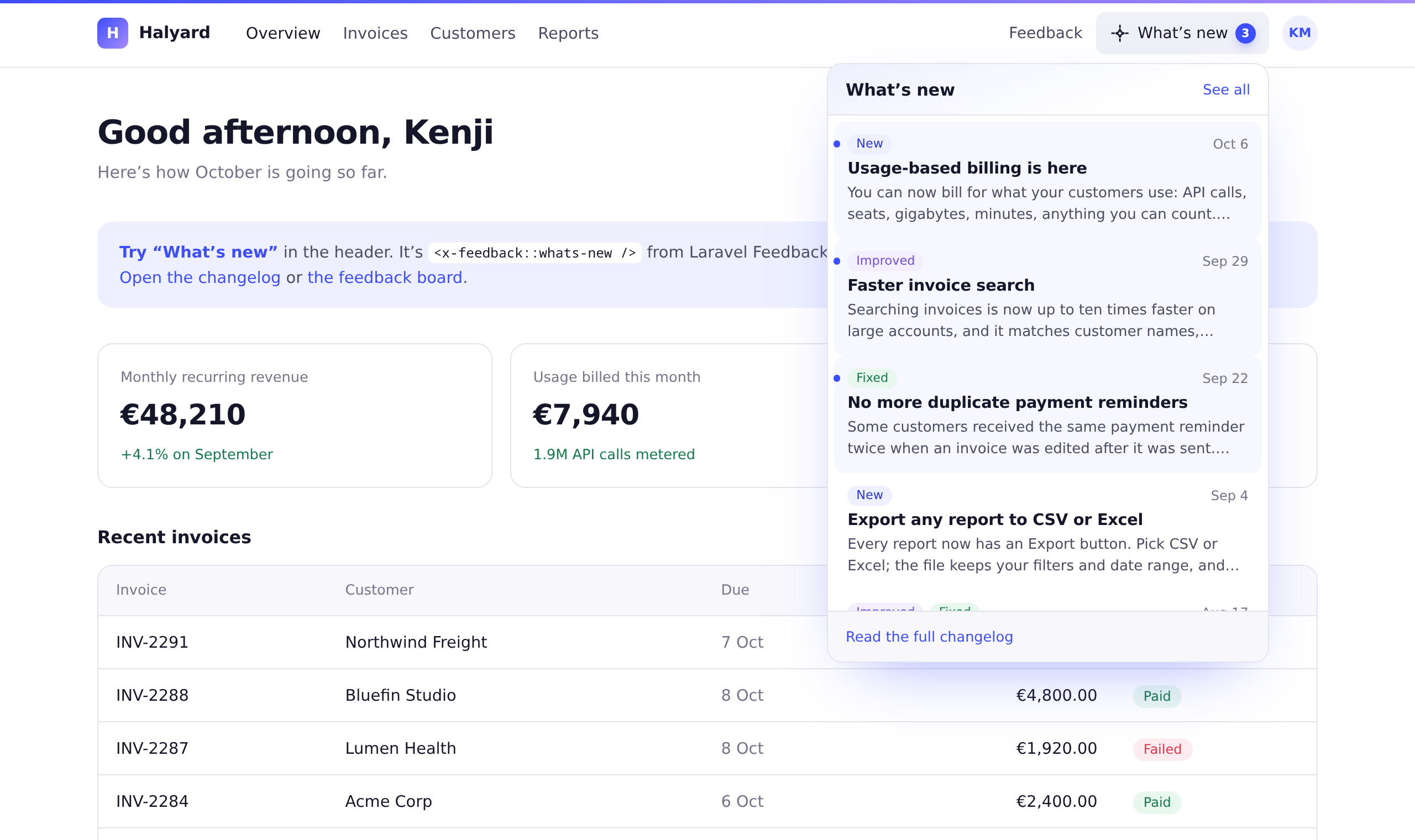
Task: Click the New tag on Sep 4 entry
Action: click(x=869, y=495)
